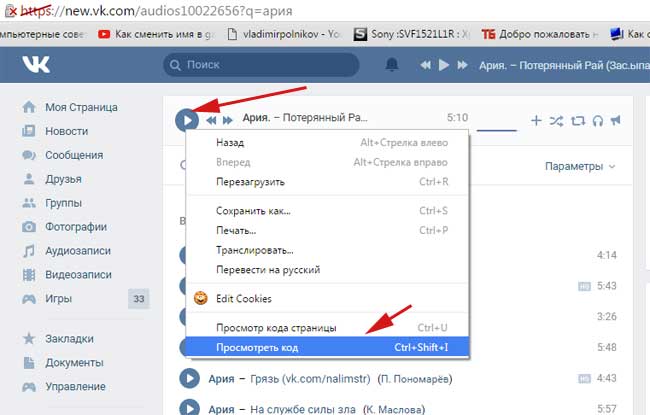Image resolution: width=650 pixels, height=415 pixels.
Task: Open the notifications bell
Action: 392,65
